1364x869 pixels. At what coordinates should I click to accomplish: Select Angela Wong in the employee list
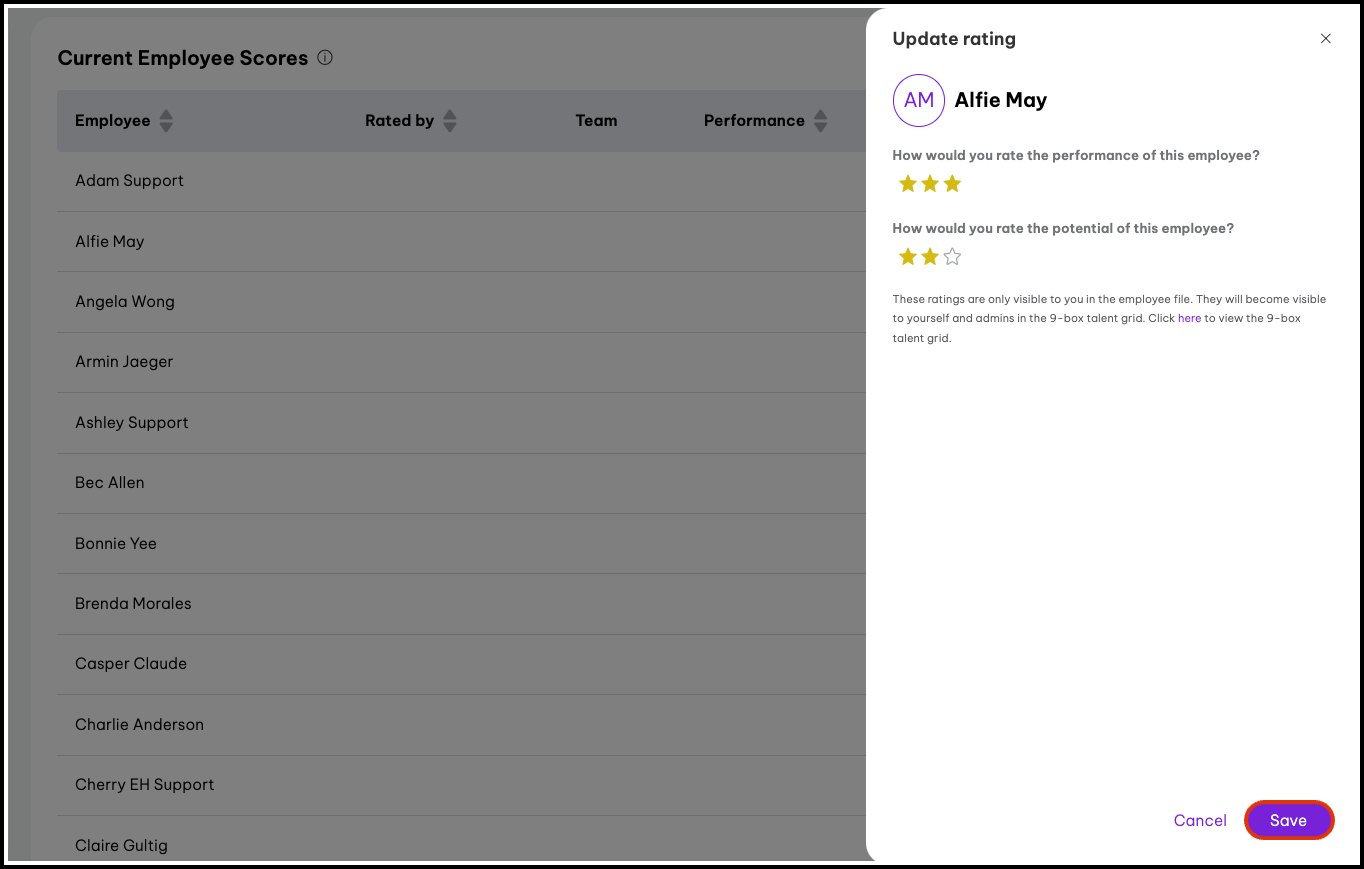tap(125, 302)
